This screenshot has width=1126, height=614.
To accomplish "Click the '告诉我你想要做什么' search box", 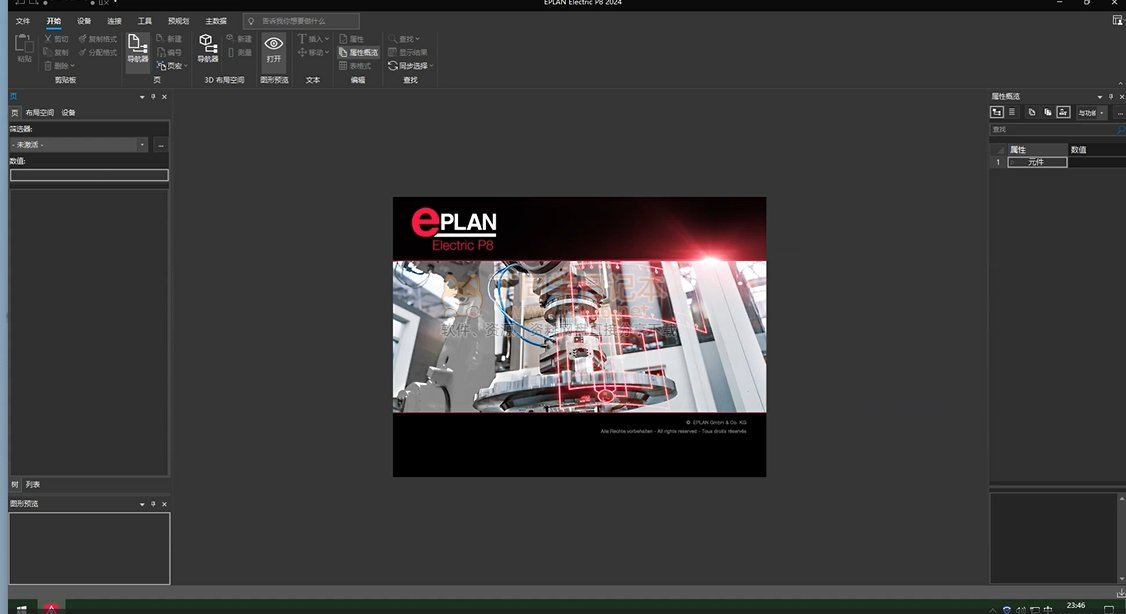I will click(x=301, y=21).
